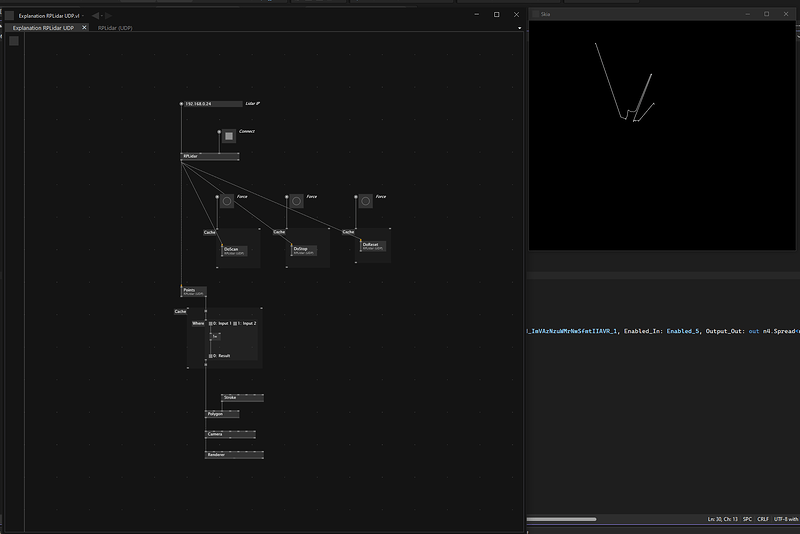Navigate back with left arrow in title bar
This screenshot has height=534, width=800.
tap(95, 16)
